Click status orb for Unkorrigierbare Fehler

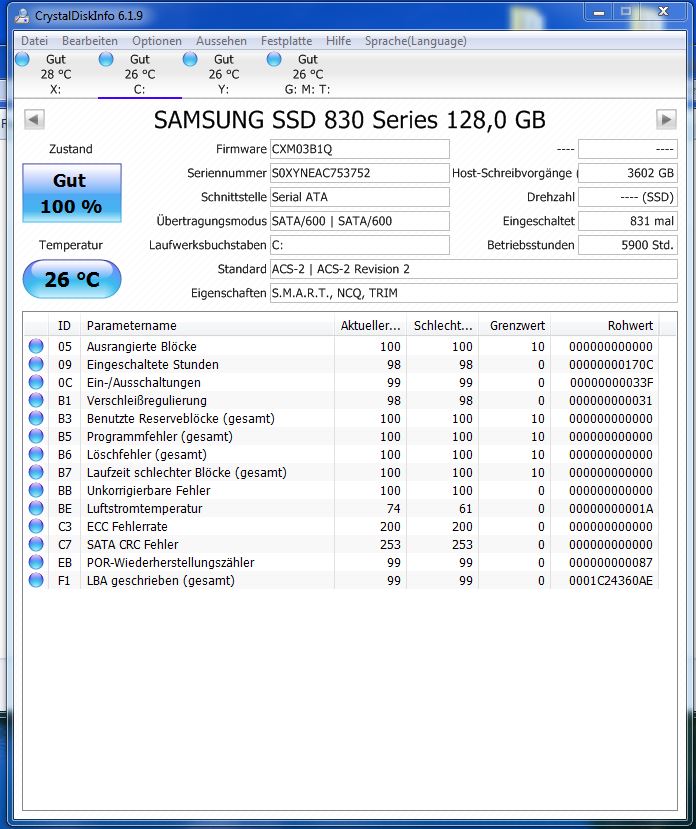[x=36, y=490]
